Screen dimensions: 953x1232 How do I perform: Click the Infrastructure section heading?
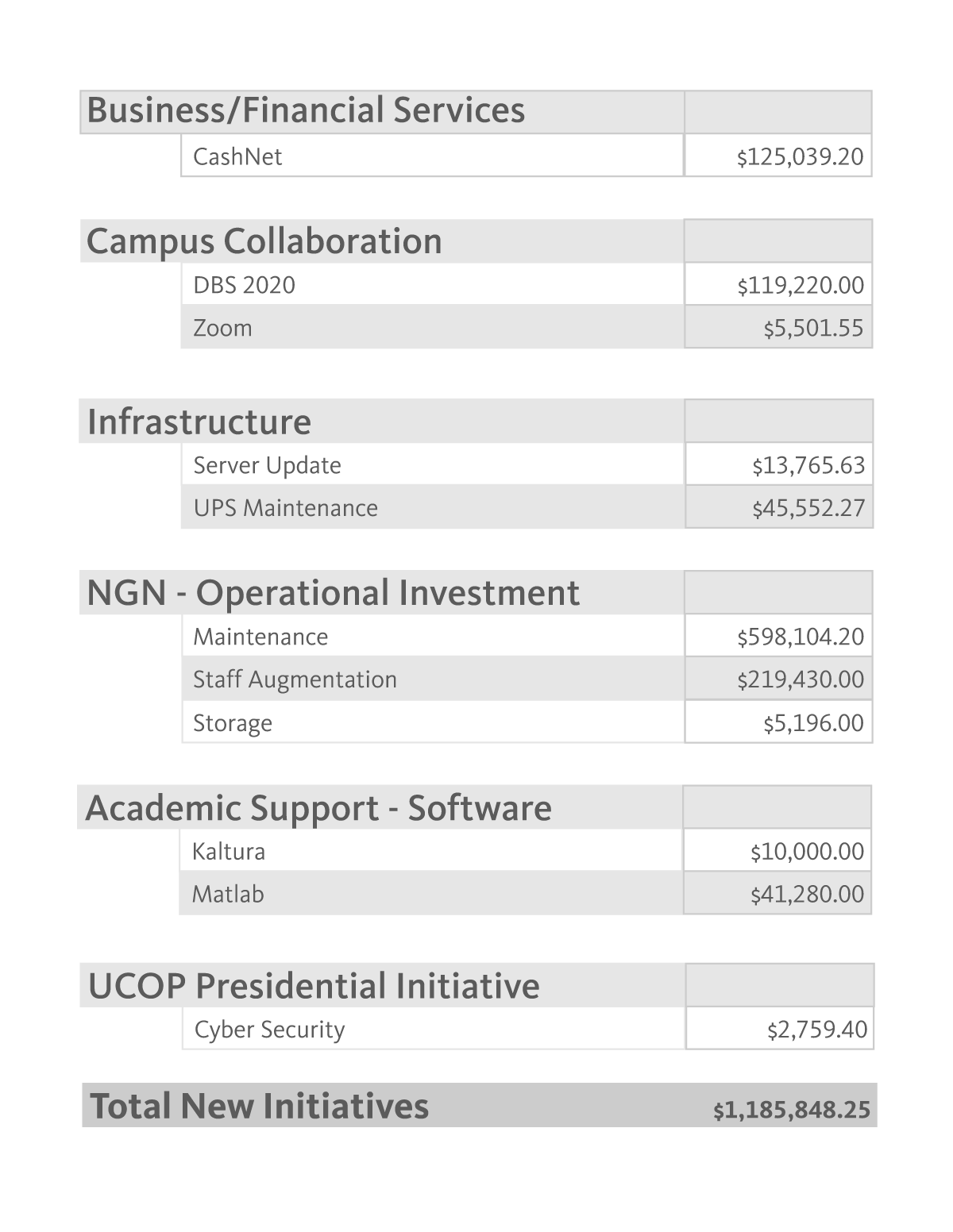point(199,422)
